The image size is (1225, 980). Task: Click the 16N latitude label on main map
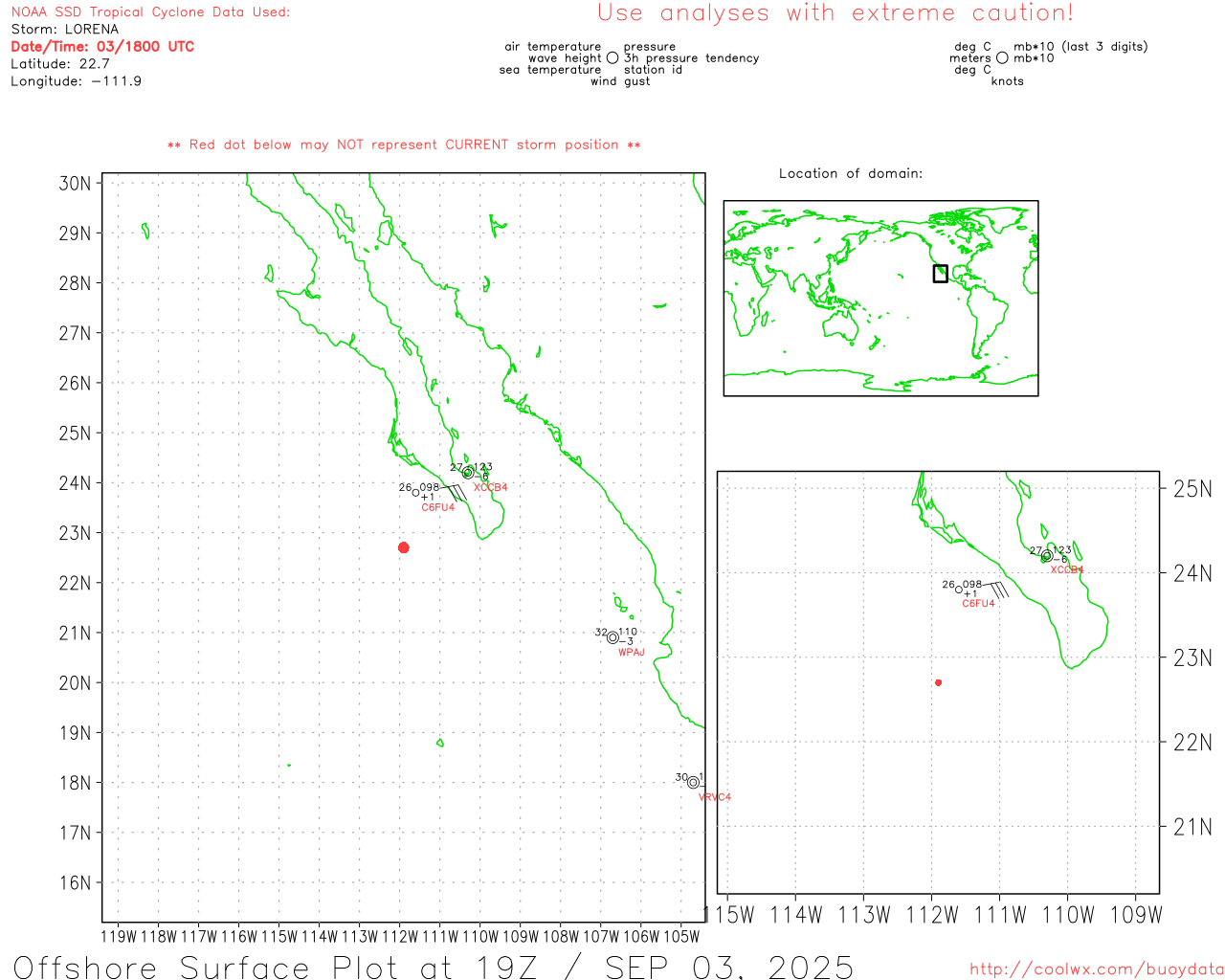[x=76, y=882]
